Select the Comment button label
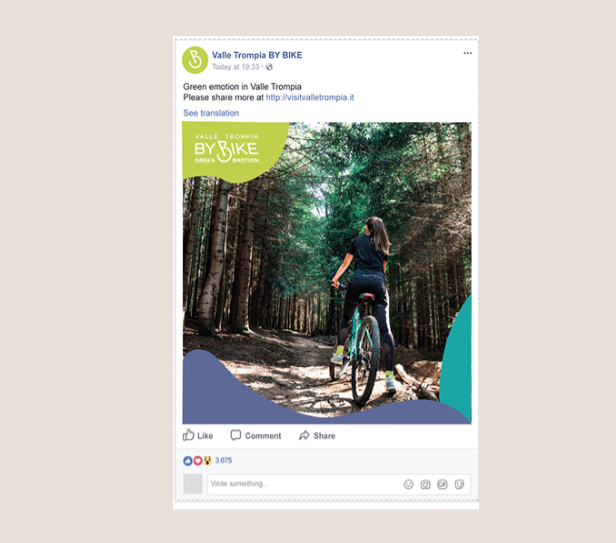The height and width of the screenshot is (543, 616). 263,436
